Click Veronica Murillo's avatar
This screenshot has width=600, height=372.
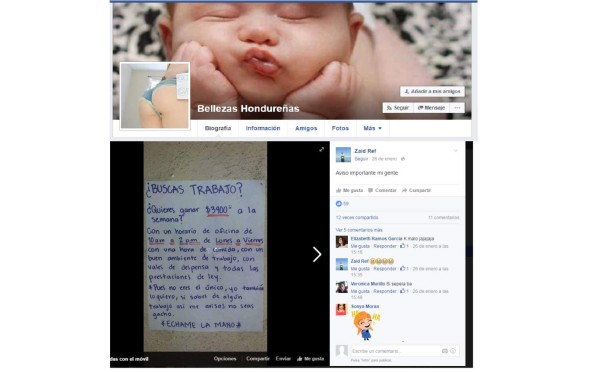[342, 287]
